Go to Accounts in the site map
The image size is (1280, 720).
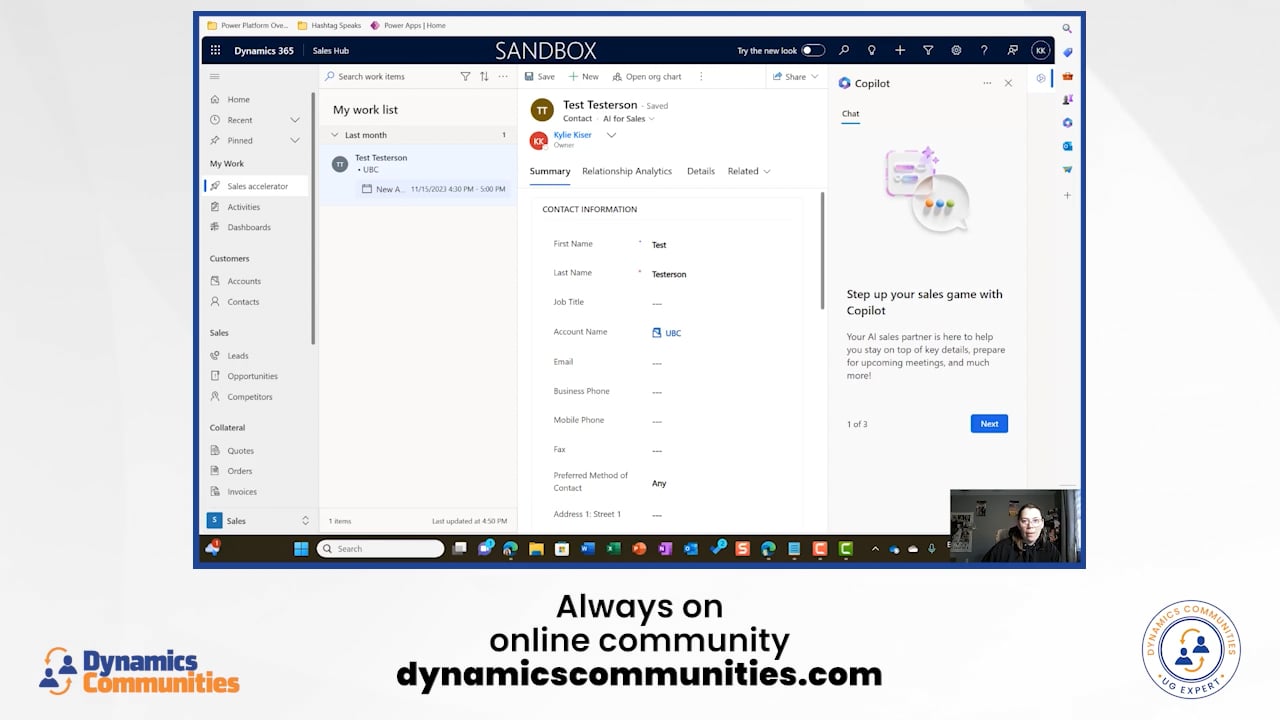click(244, 281)
